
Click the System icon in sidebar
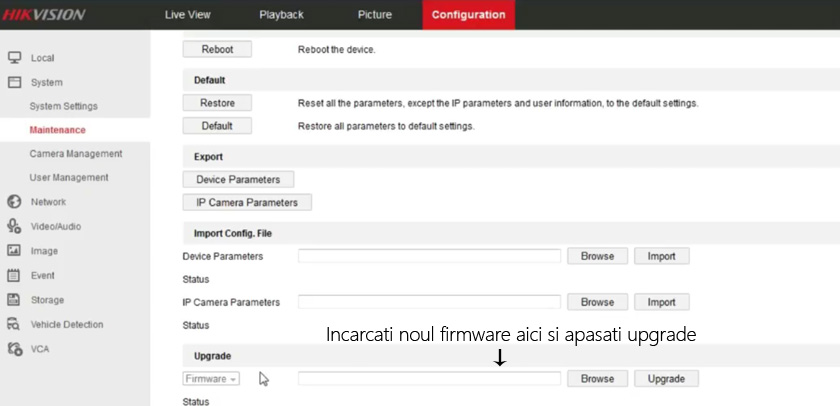coord(14,82)
